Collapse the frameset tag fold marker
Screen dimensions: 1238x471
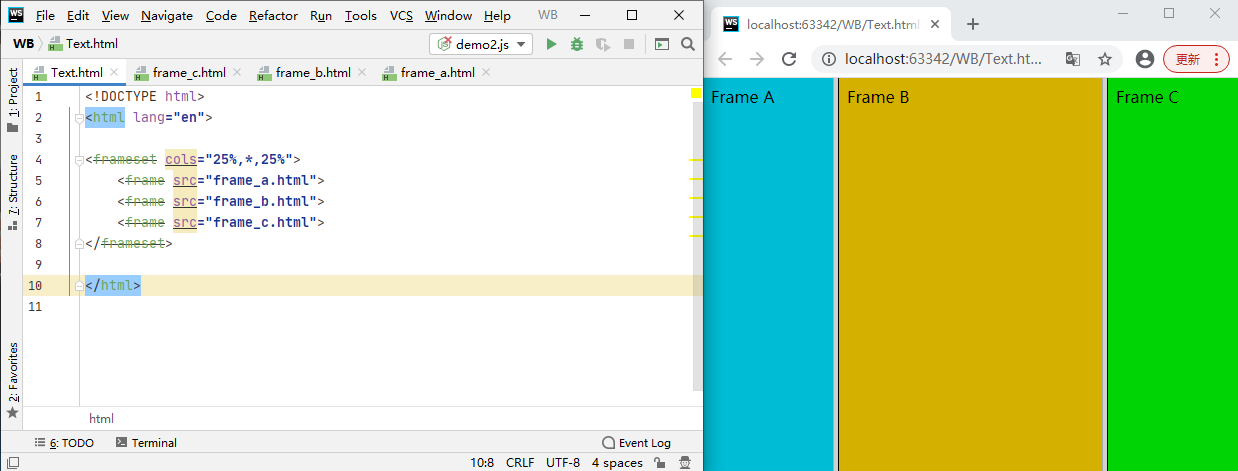click(78, 160)
